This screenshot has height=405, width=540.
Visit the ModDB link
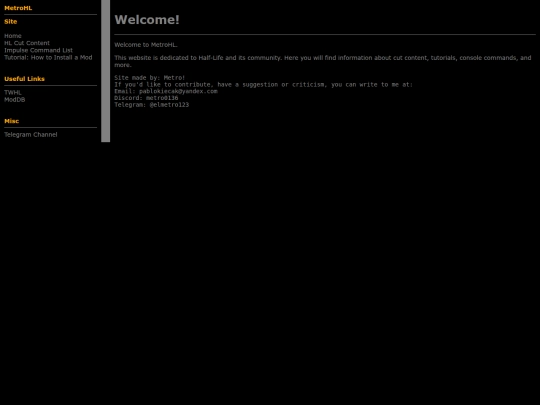click(14, 100)
